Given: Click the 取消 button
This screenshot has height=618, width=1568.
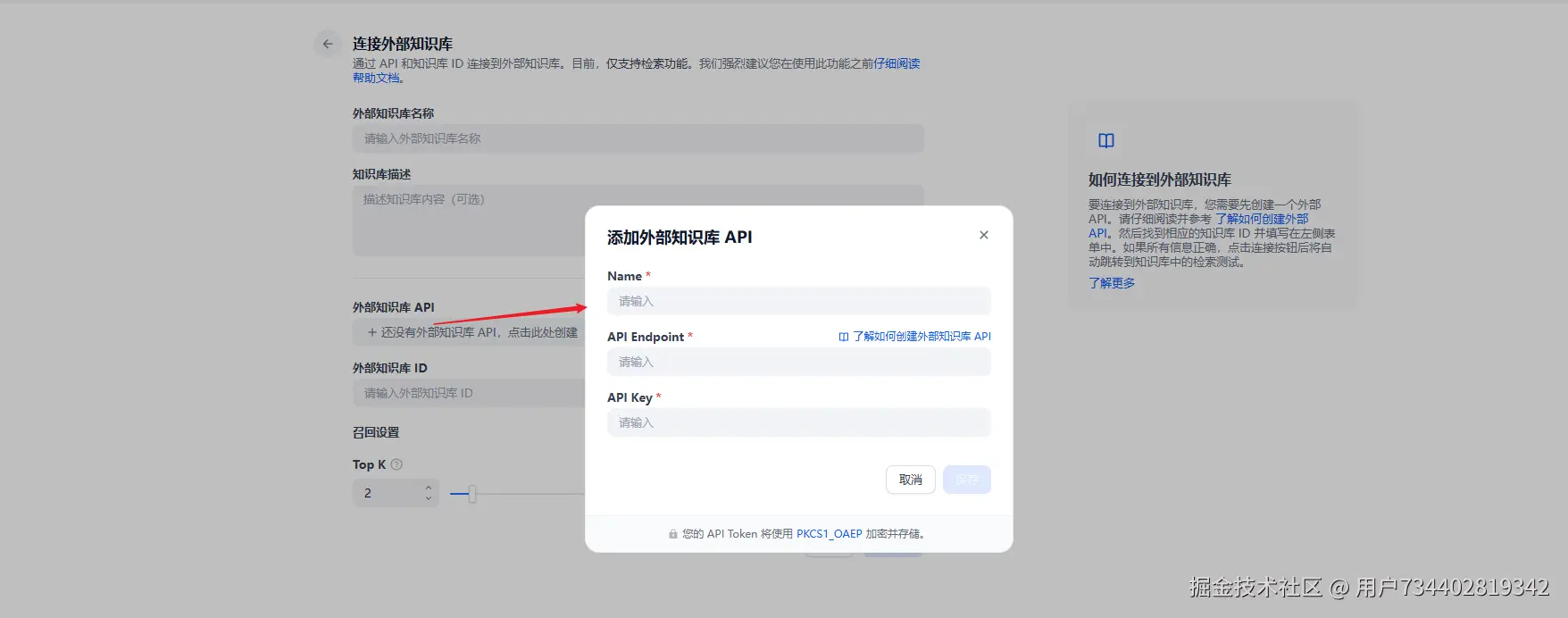Looking at the screenshot, I should pos(910,480).
